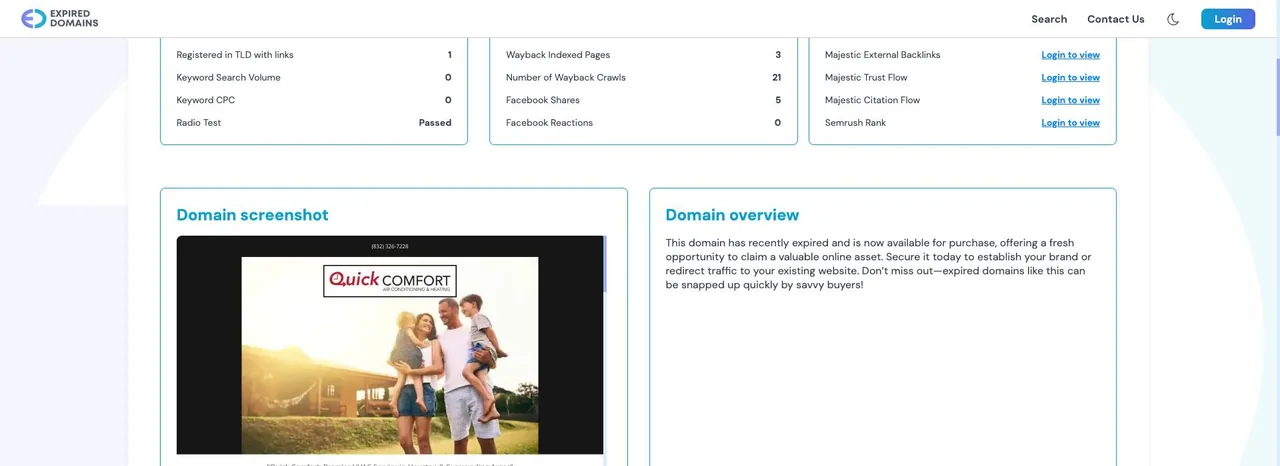Open the Contact Us page
This screenshot has width=1280, height=466.
(x=1116, y=19)
